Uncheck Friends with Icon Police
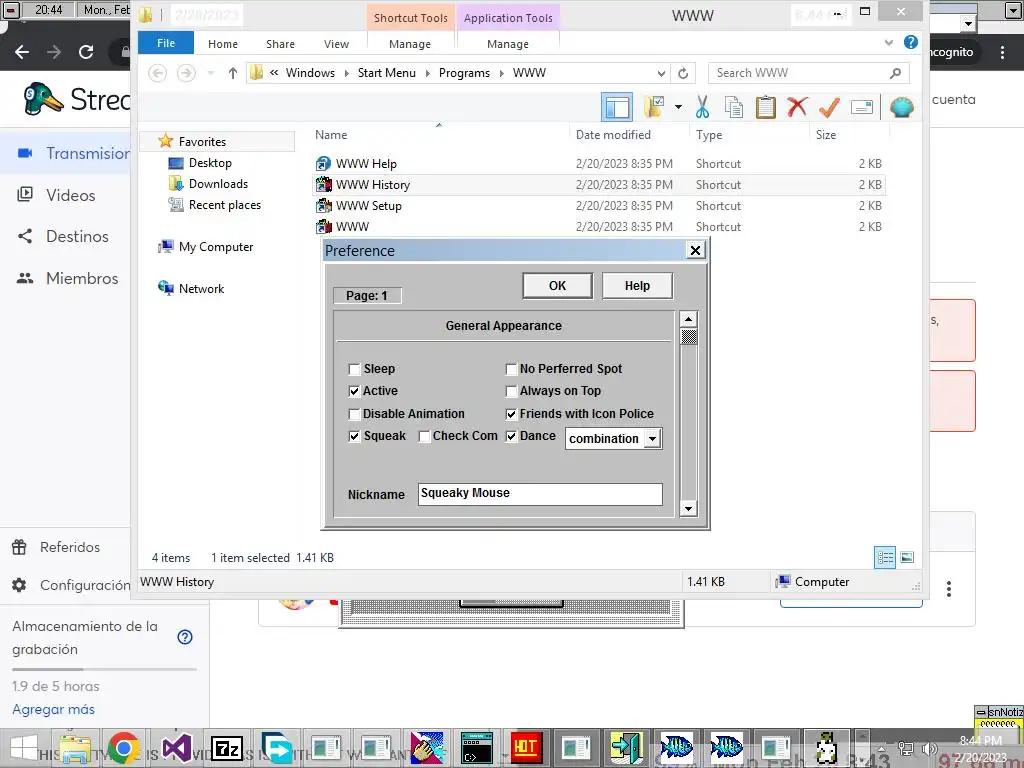The image size is (1024, 768). click(511, 414)
